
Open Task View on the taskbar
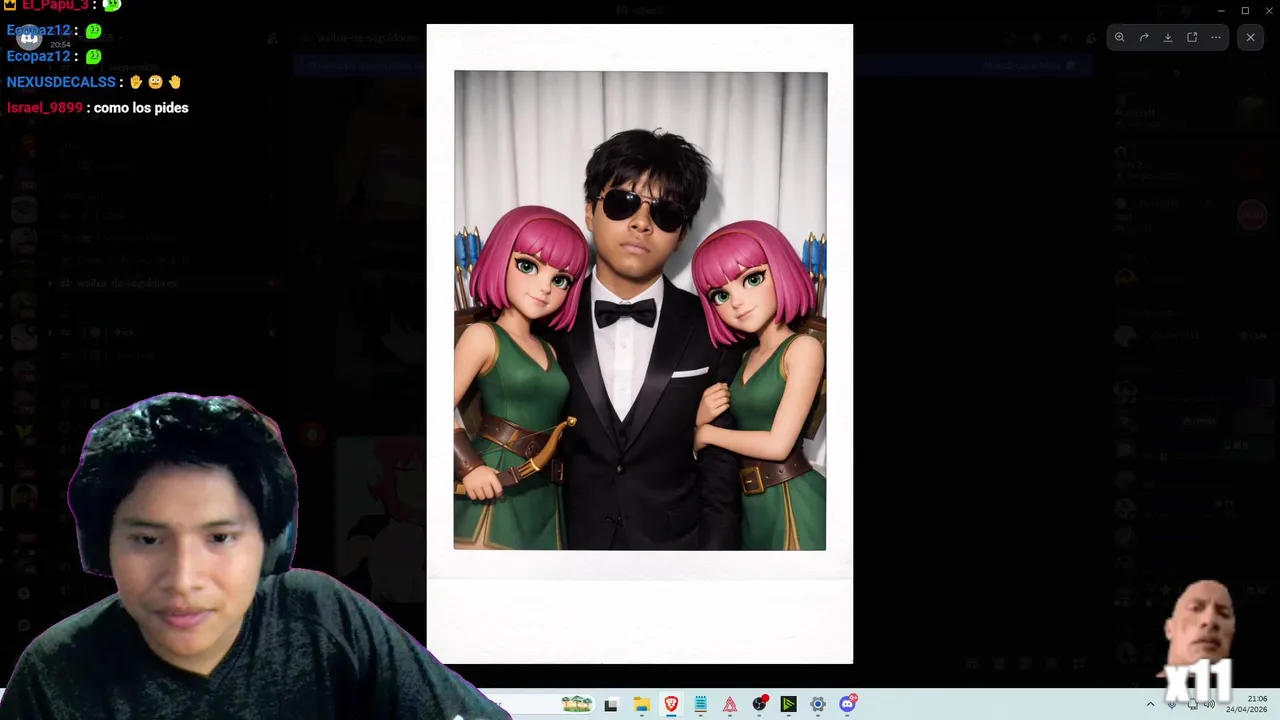pyautogui.click(x=611, y=704)
